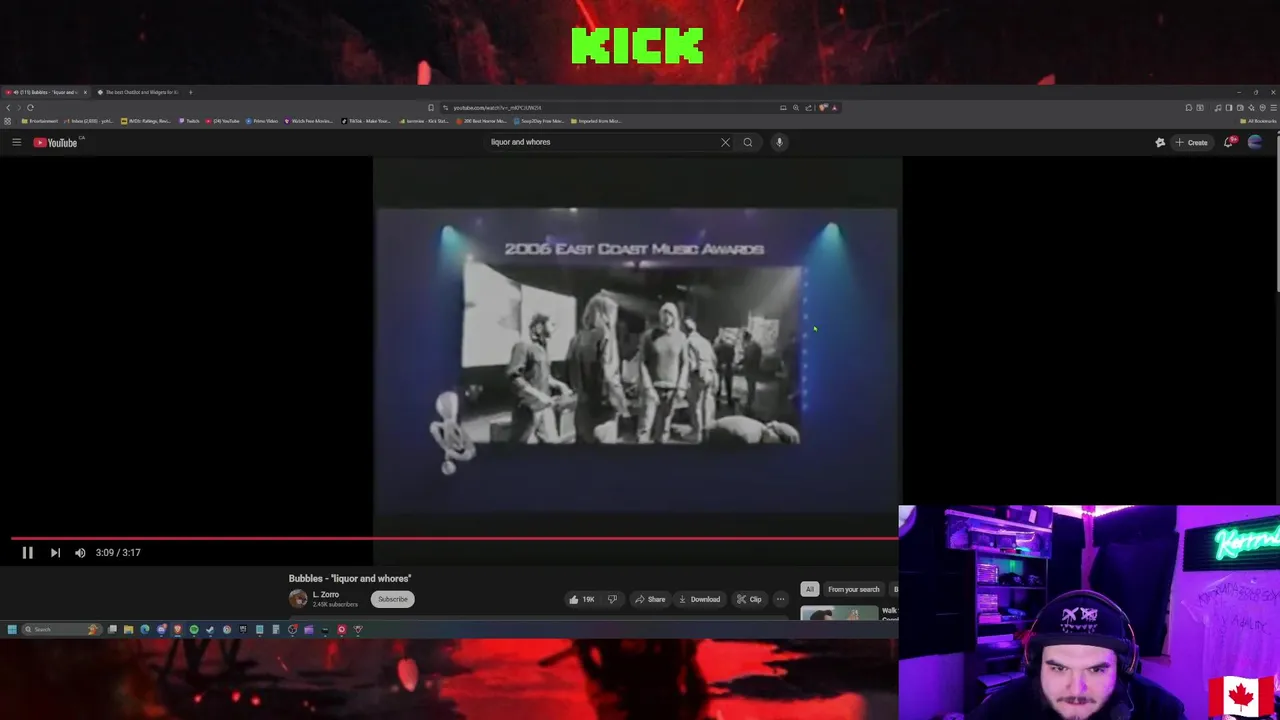Open the Leo AI sparkle toolbar icon
1280x720 pixels.
1251,107
